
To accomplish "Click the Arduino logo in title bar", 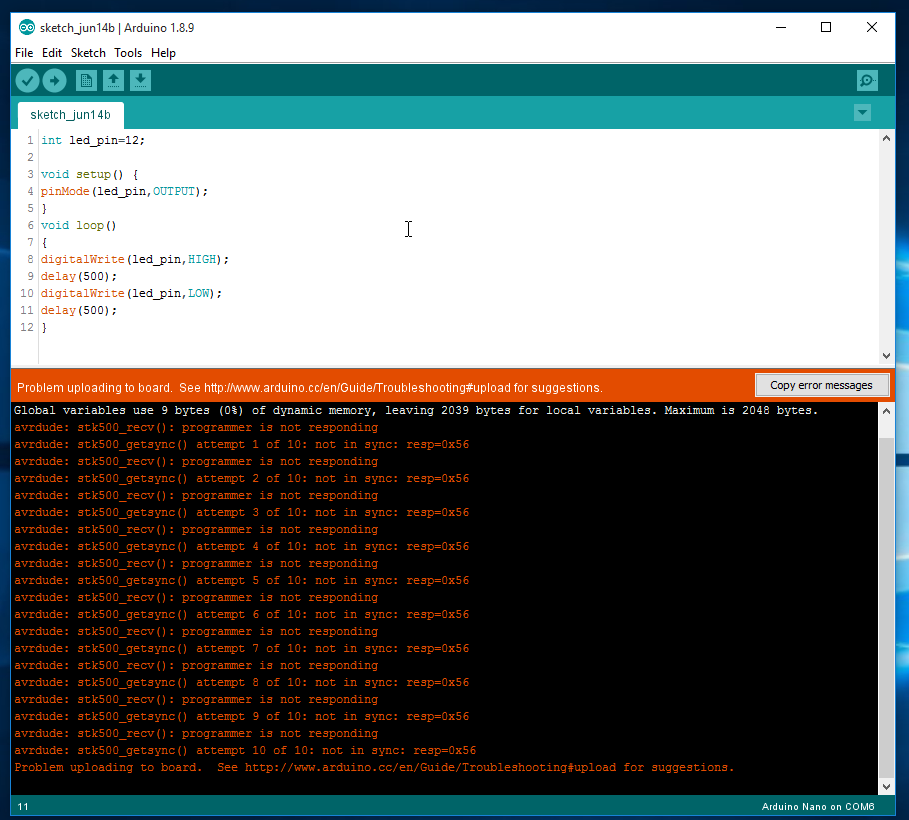I will (27, 27).
